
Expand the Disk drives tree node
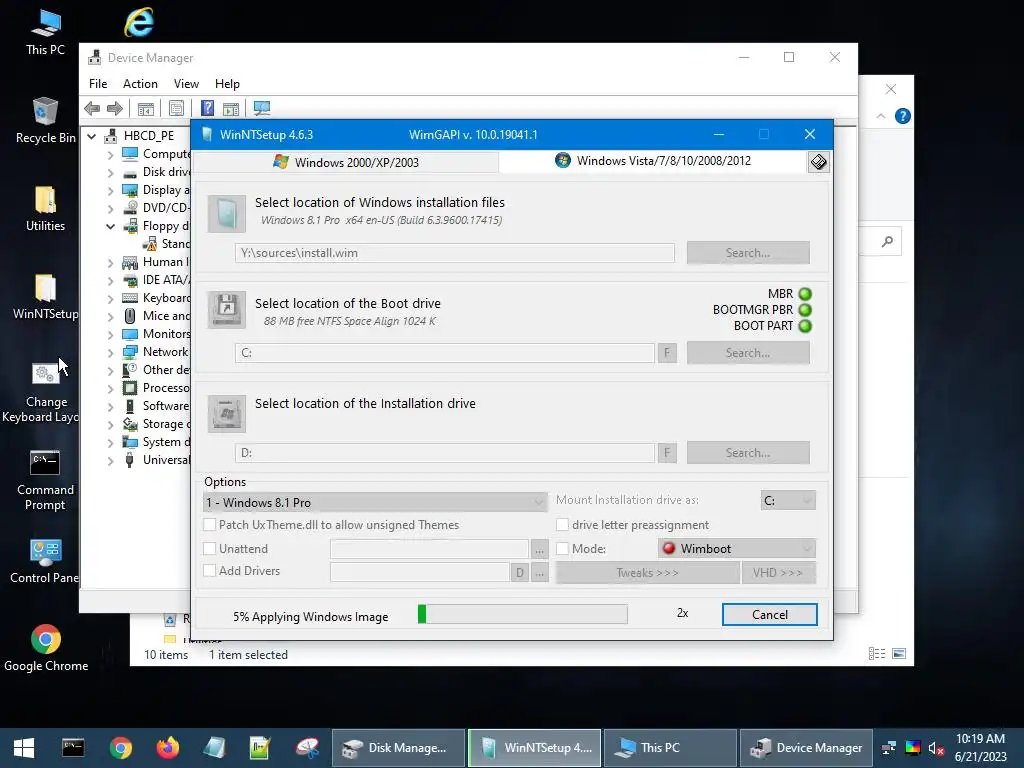pyautogui.click(x=110, y=172)
